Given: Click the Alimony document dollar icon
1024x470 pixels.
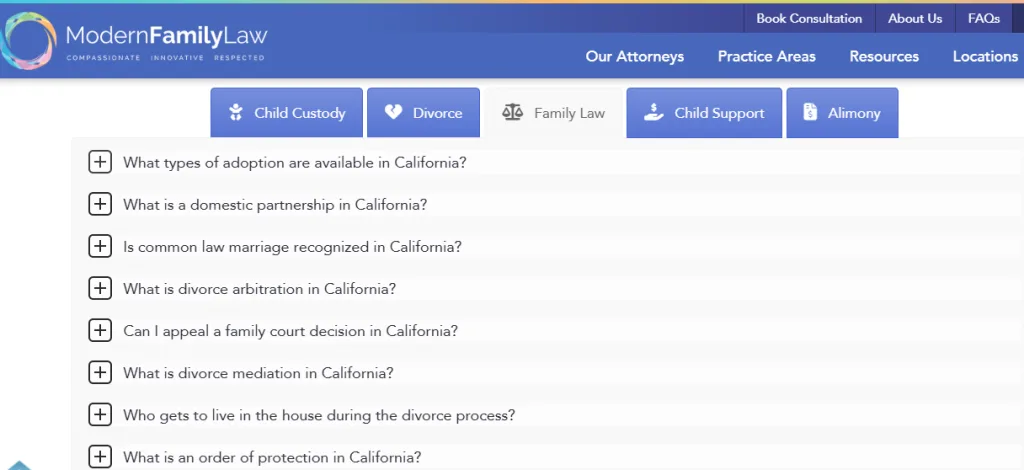Looking at the screenshot, I should click(x=810, y=113).
